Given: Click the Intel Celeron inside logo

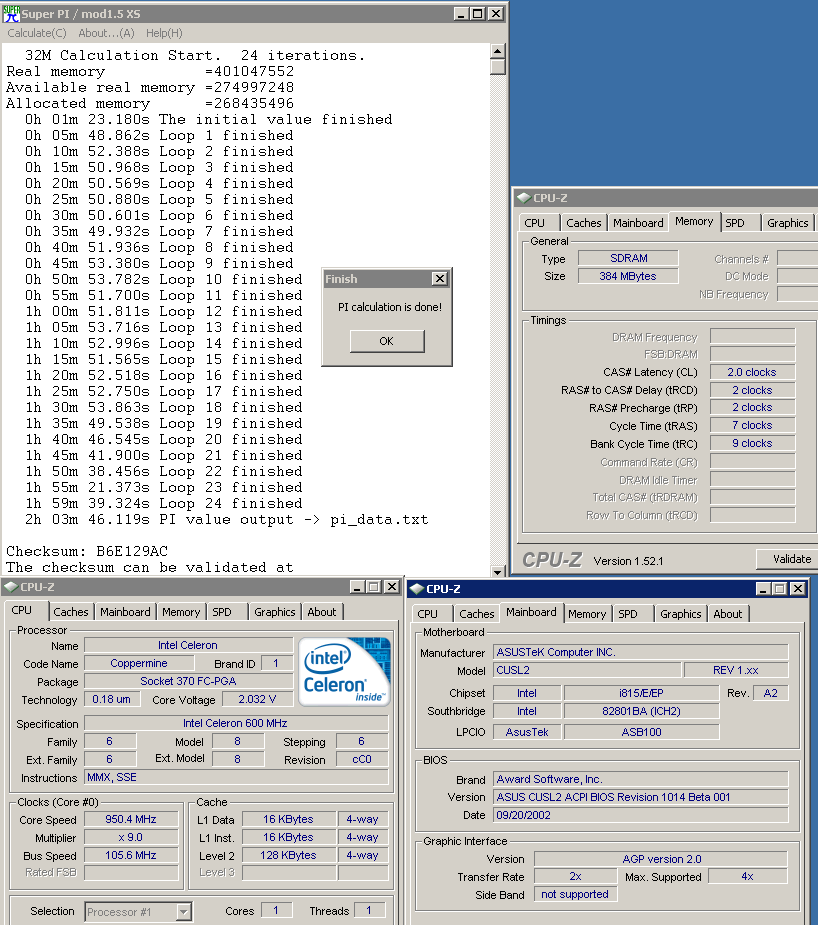Looking at the screenshot, I should pos(345,671).
